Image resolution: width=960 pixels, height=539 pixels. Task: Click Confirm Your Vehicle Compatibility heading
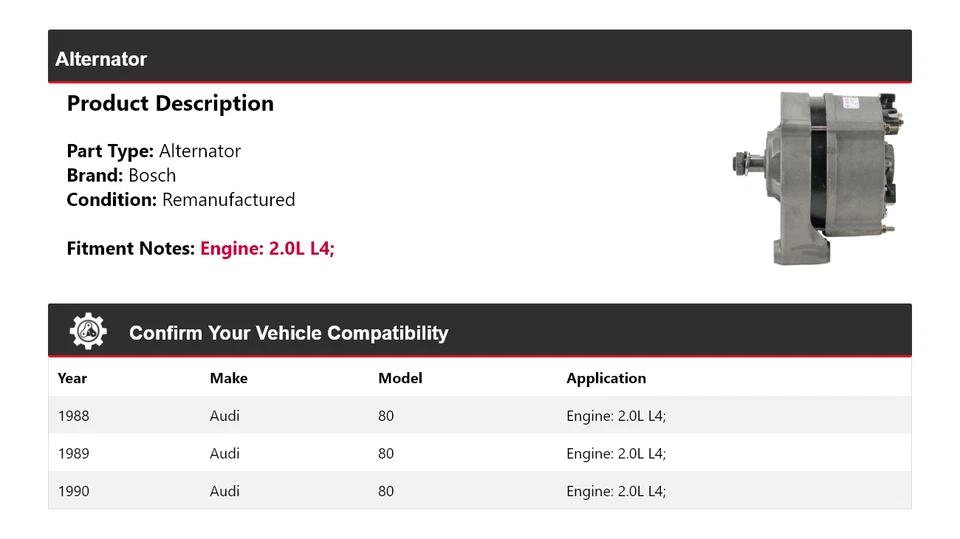click(x=288, y=333)
